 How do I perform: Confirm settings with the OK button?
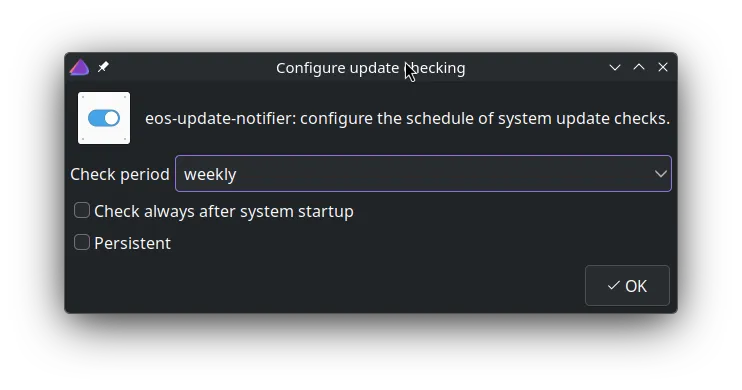coord(627,285)
